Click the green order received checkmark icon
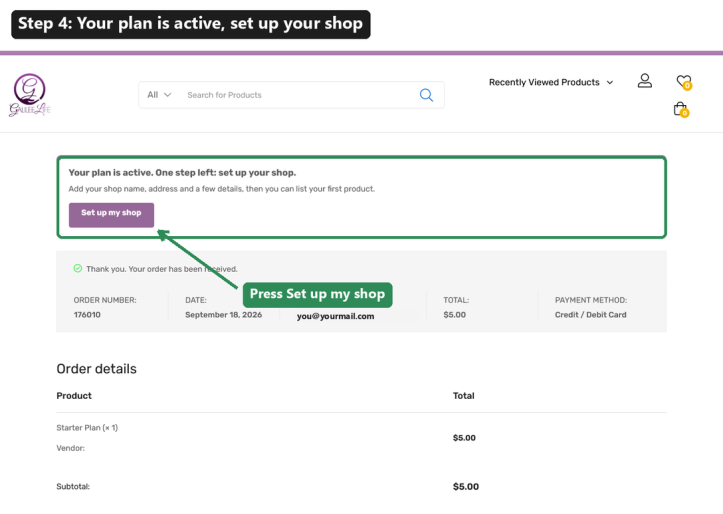 [77, 268]
